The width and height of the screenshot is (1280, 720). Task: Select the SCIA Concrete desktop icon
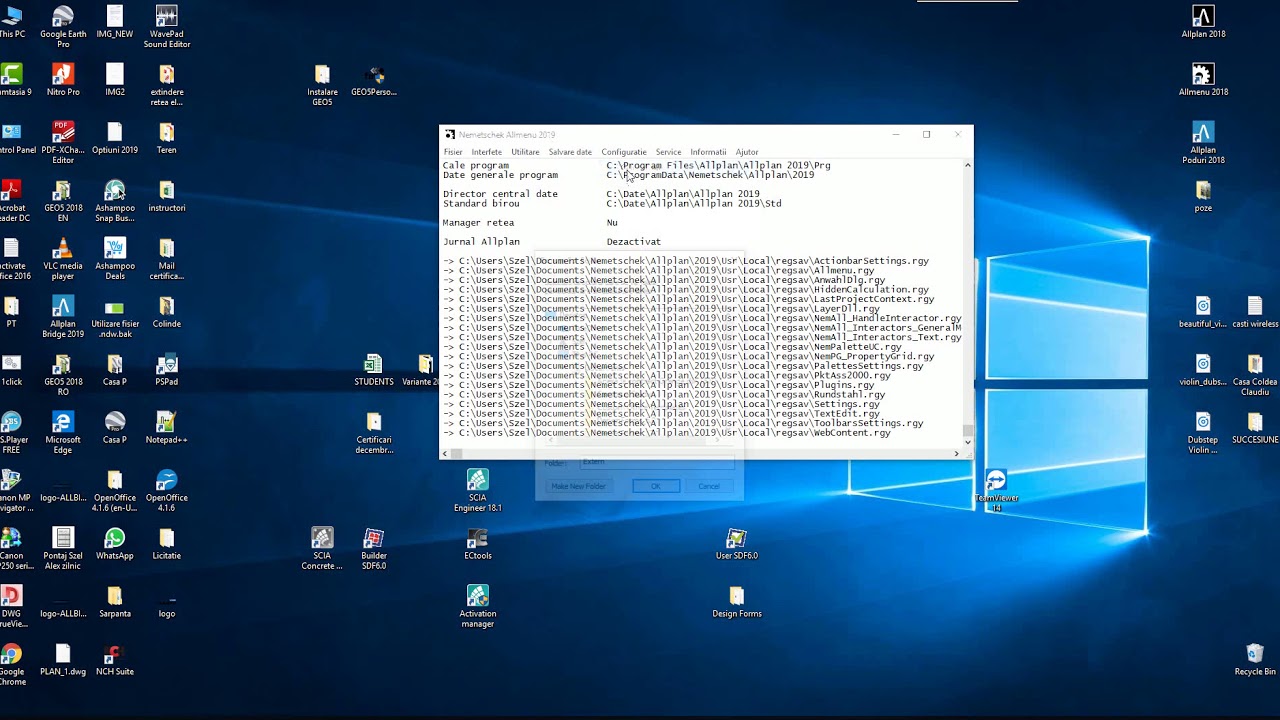coord(322,549)
